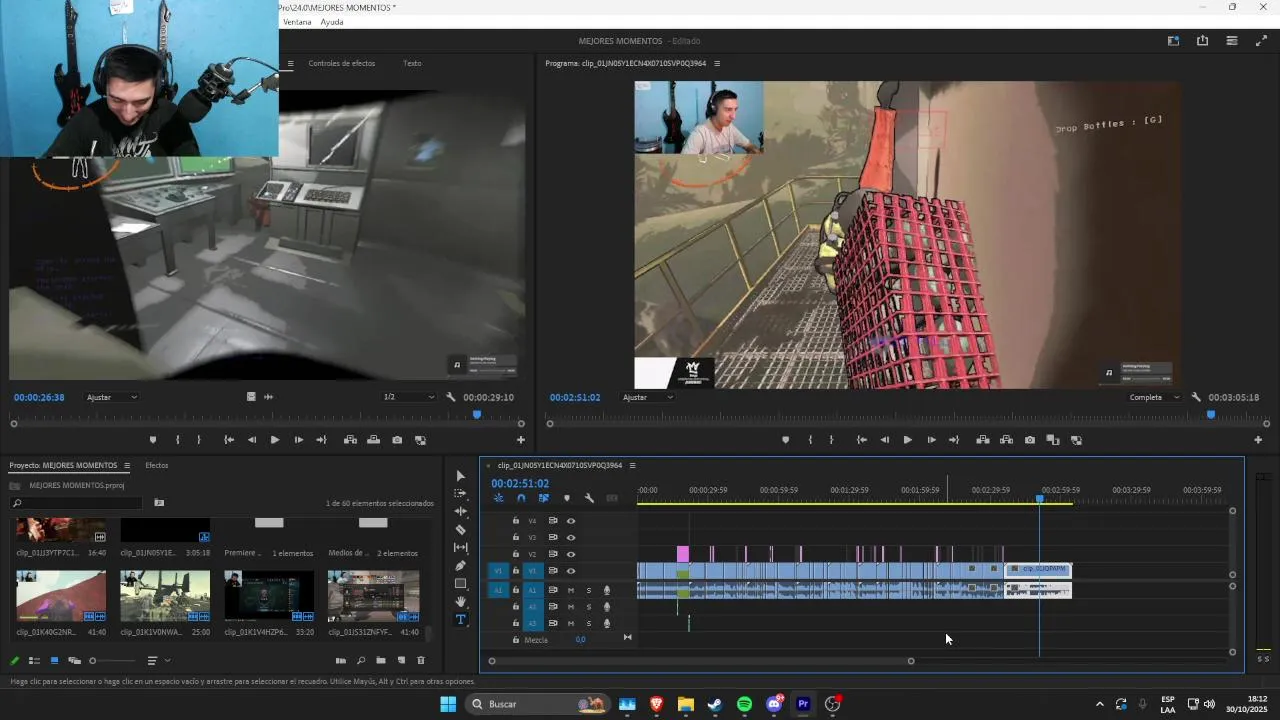Open Program monitor settings wrench

coord(1196,397)
